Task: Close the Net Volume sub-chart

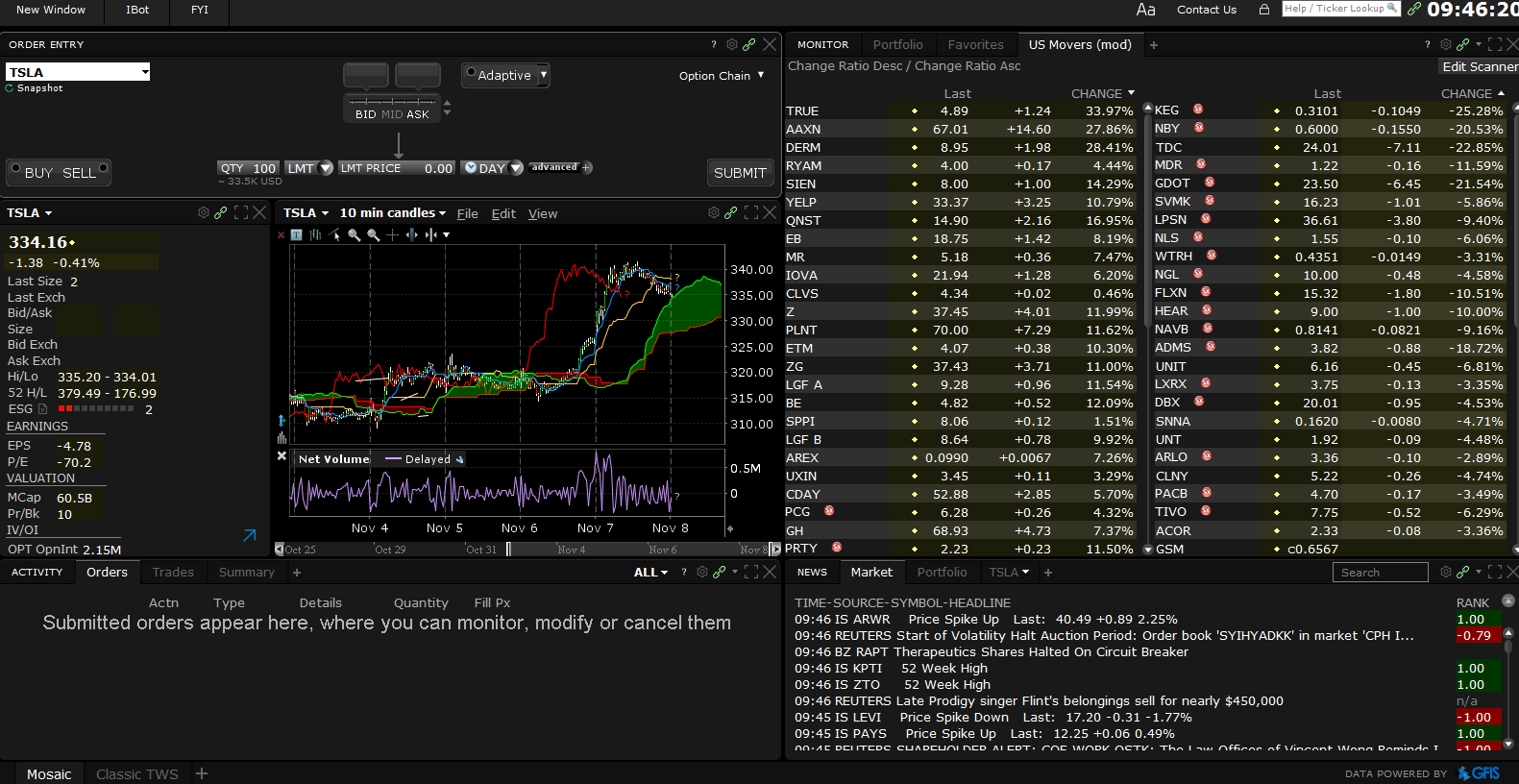Action: [282, 456]
